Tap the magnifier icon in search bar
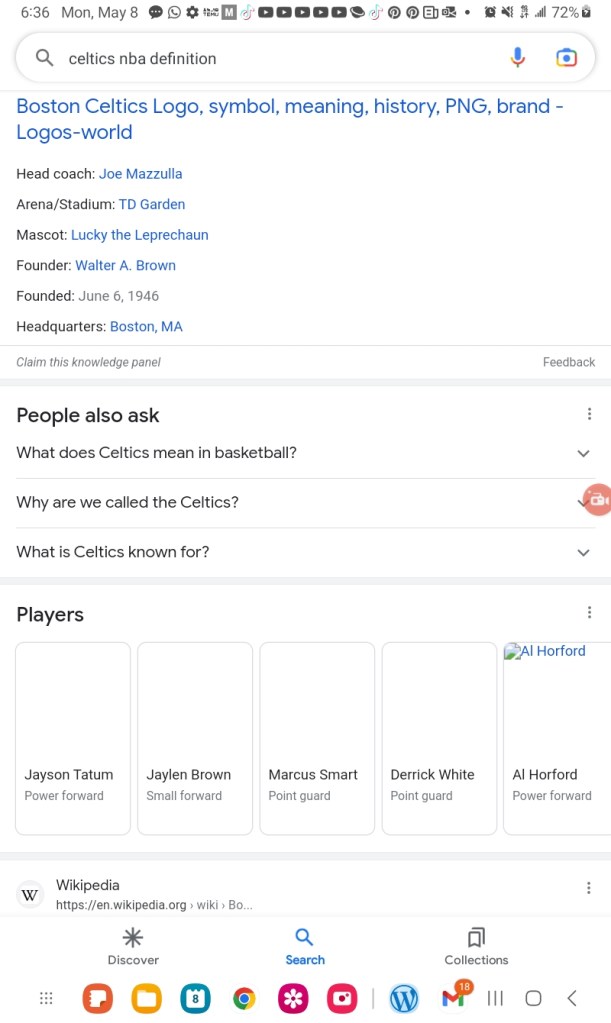The width and height of the screenshot is (611, 1023). (x=44, y=58)
